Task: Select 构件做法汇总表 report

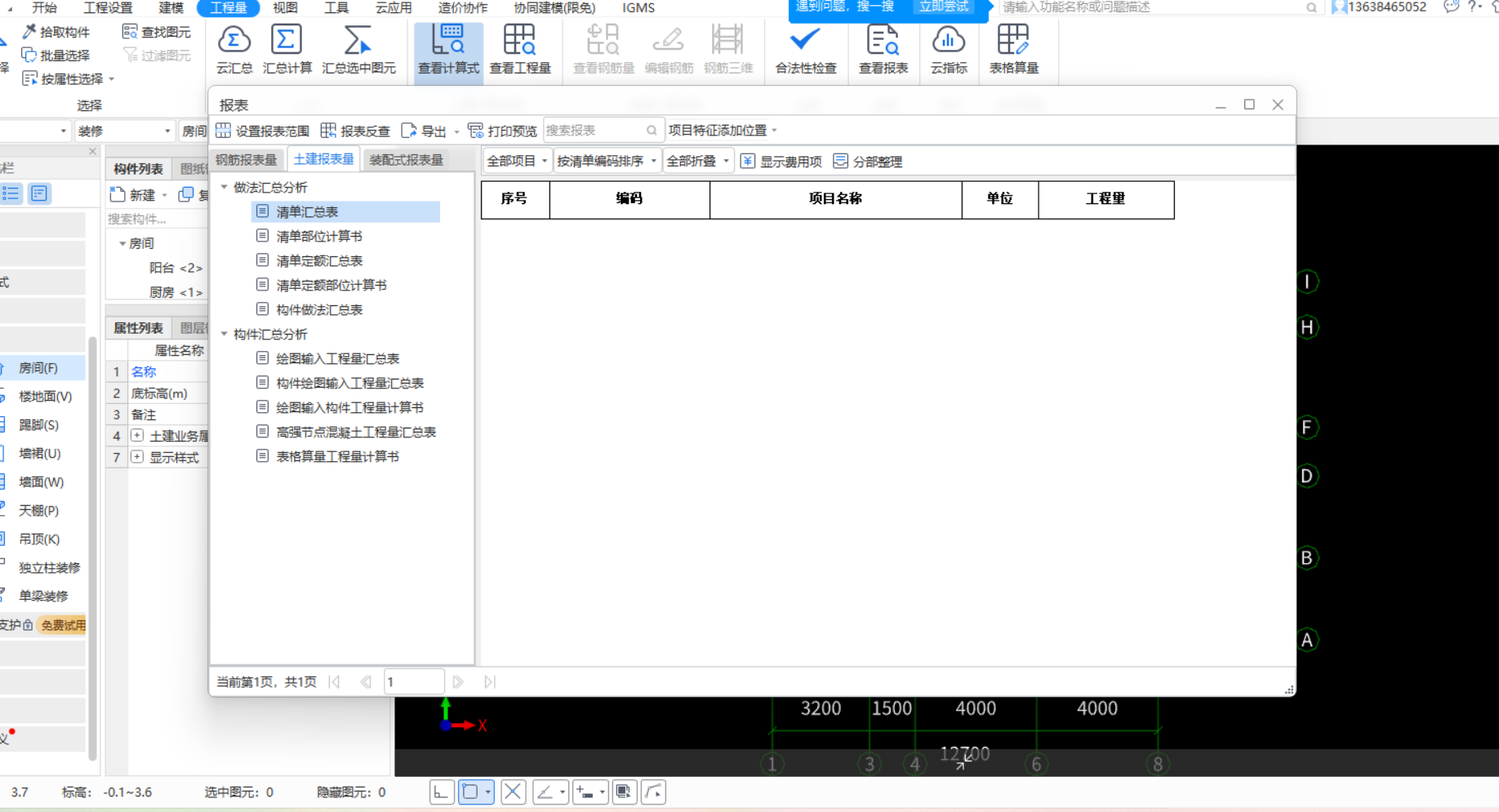Action: [x=318, y=309]
